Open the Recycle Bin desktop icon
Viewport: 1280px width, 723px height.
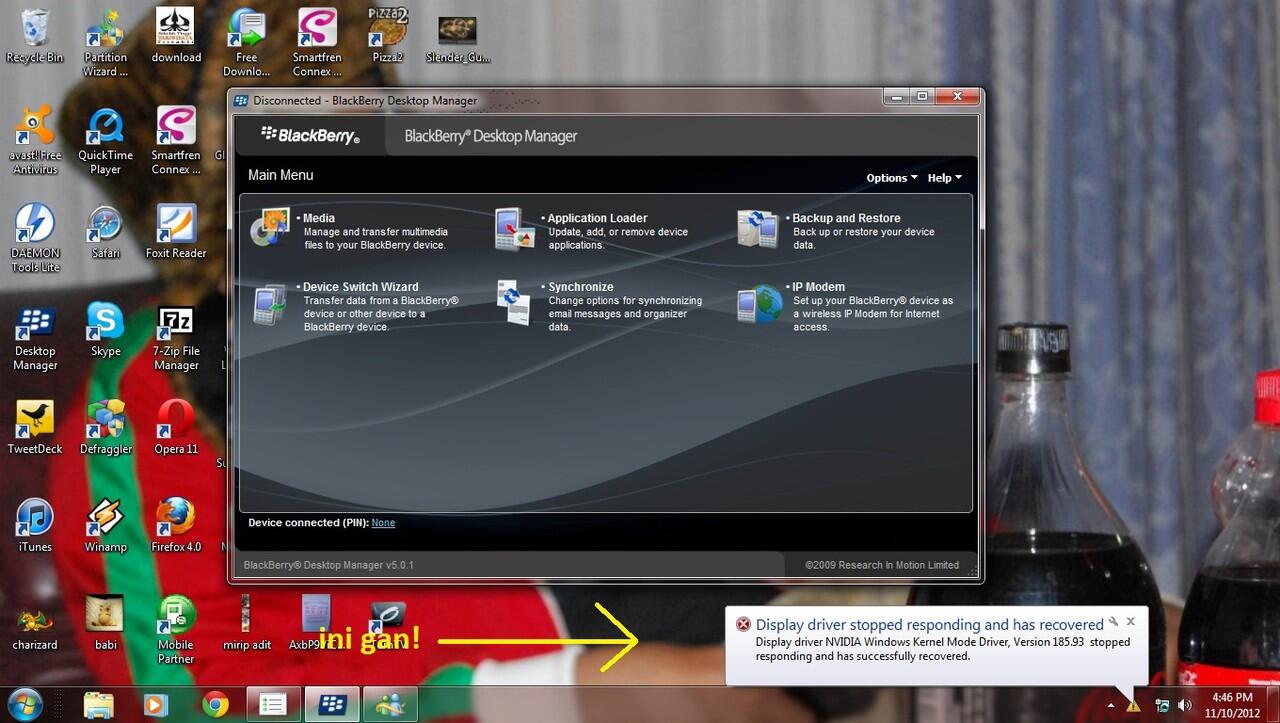[35, 36]
